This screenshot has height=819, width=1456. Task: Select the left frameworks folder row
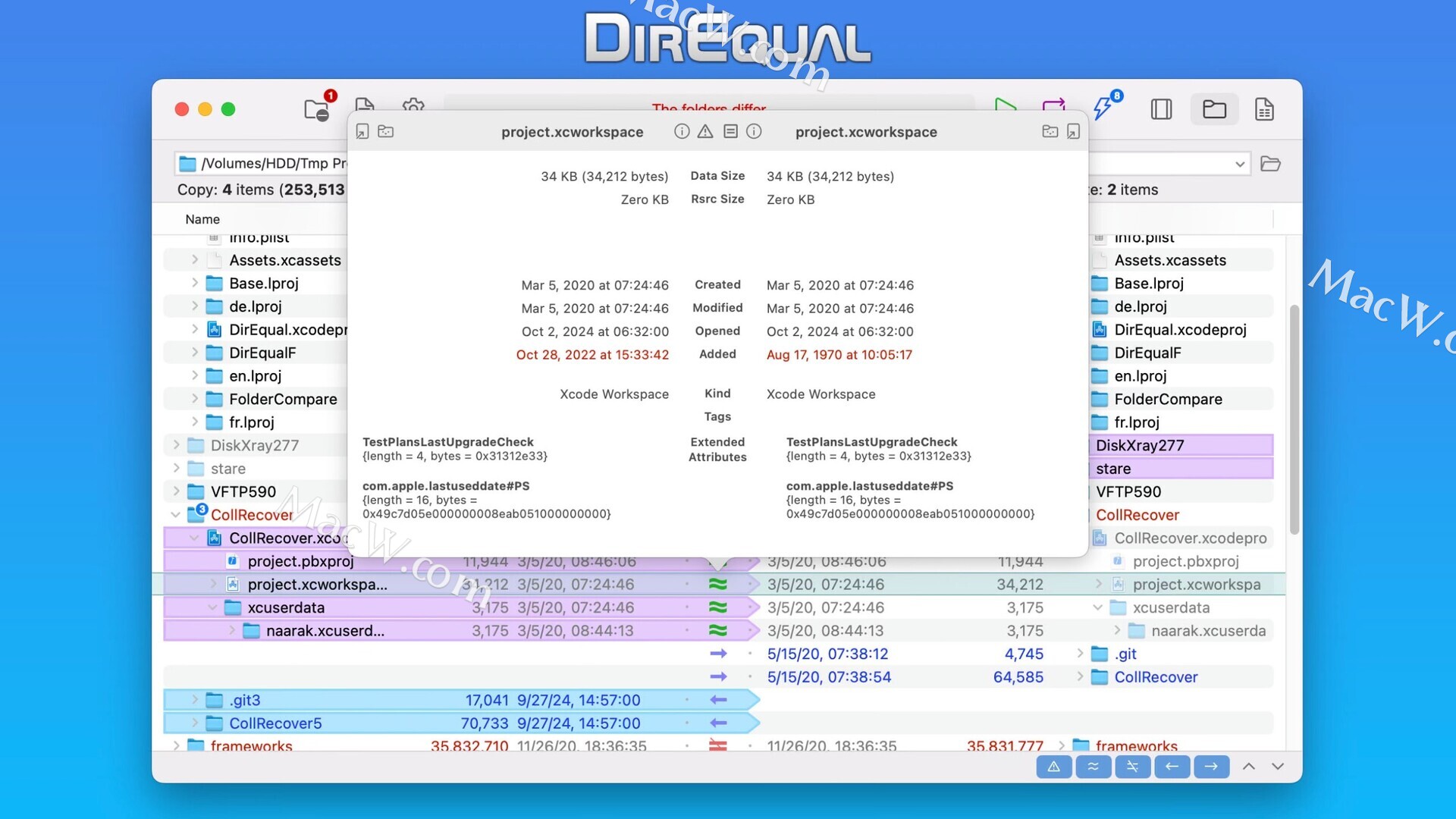point(251,745)
